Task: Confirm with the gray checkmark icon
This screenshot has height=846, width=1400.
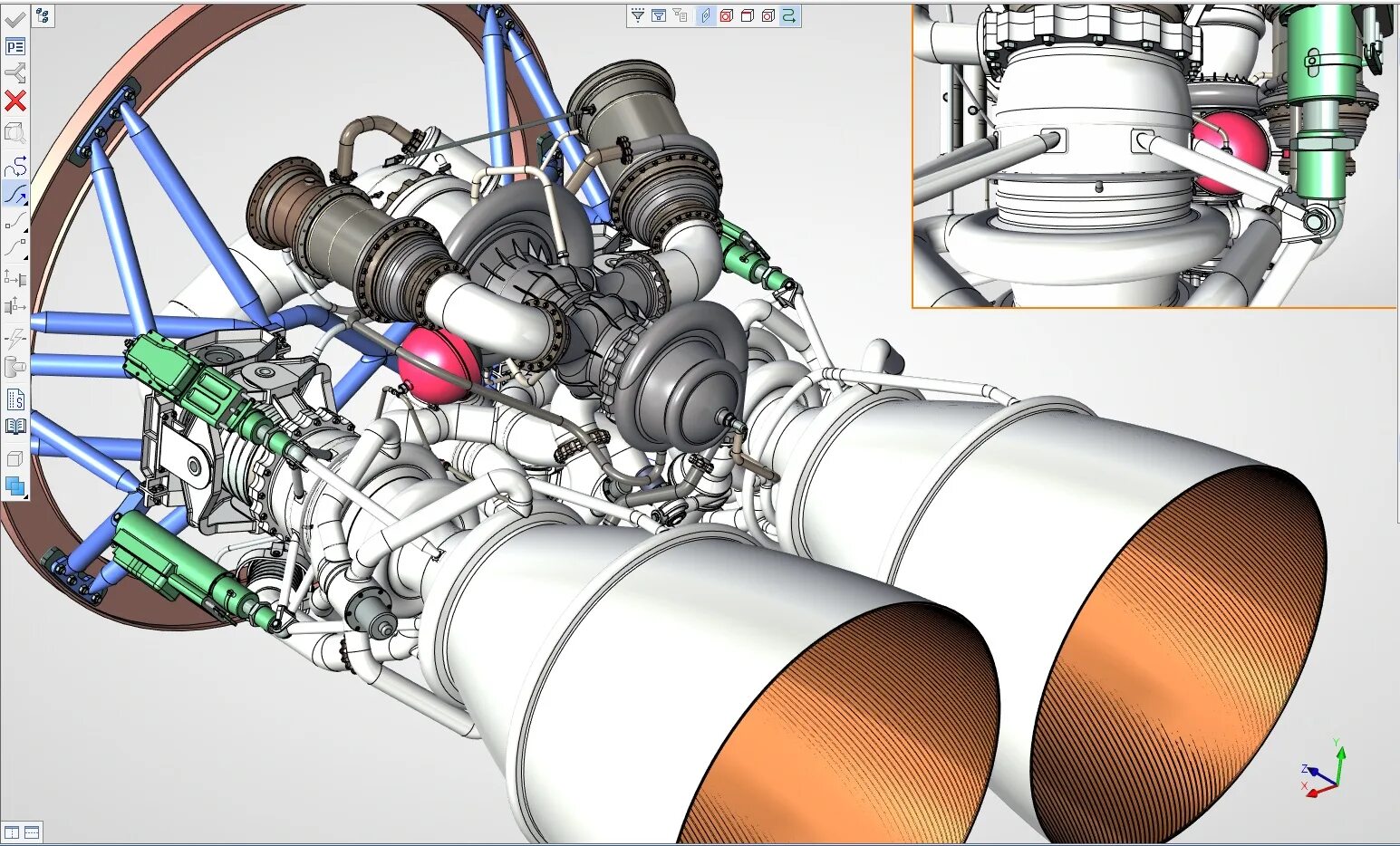Action: coord(15,19)
